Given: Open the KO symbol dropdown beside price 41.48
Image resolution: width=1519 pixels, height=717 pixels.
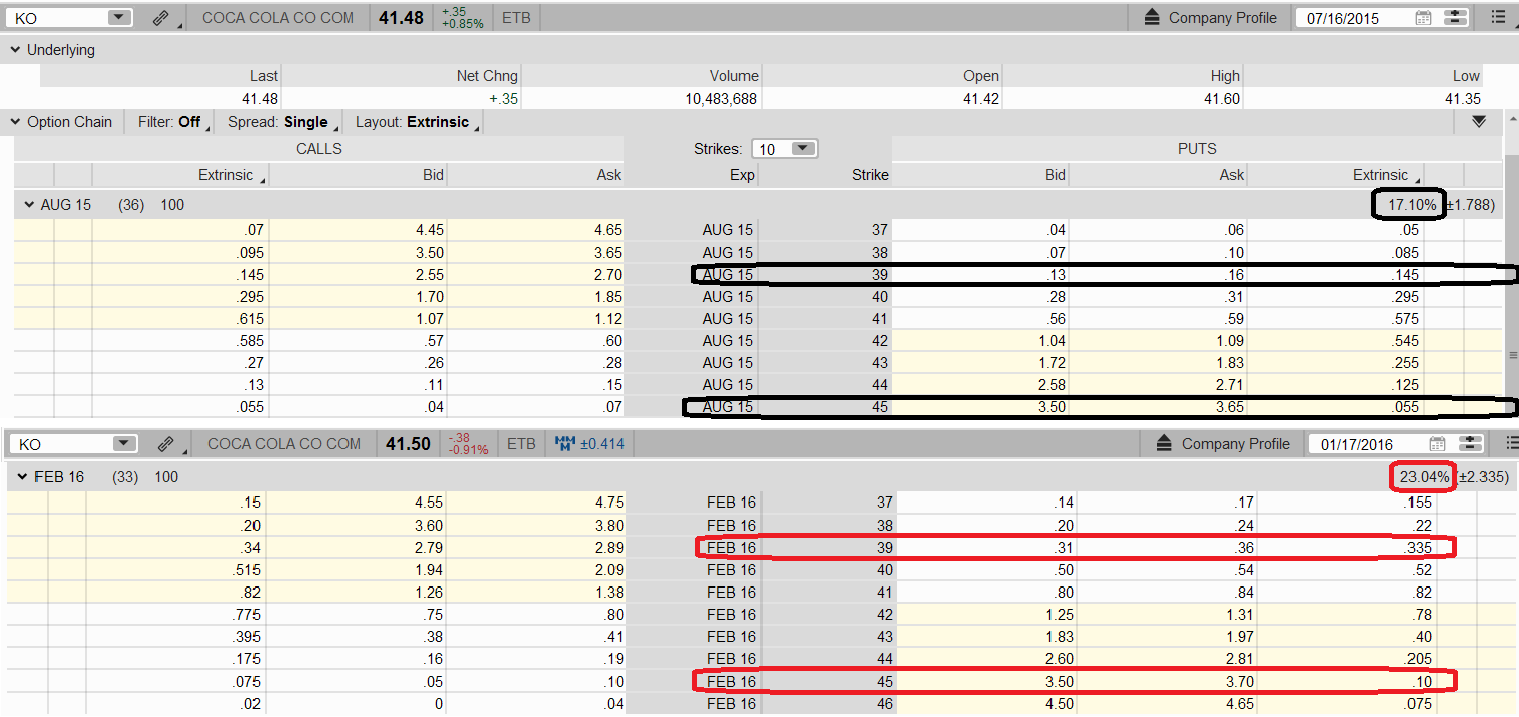Looking at the screenshot, I should click(x=119, y=18).
